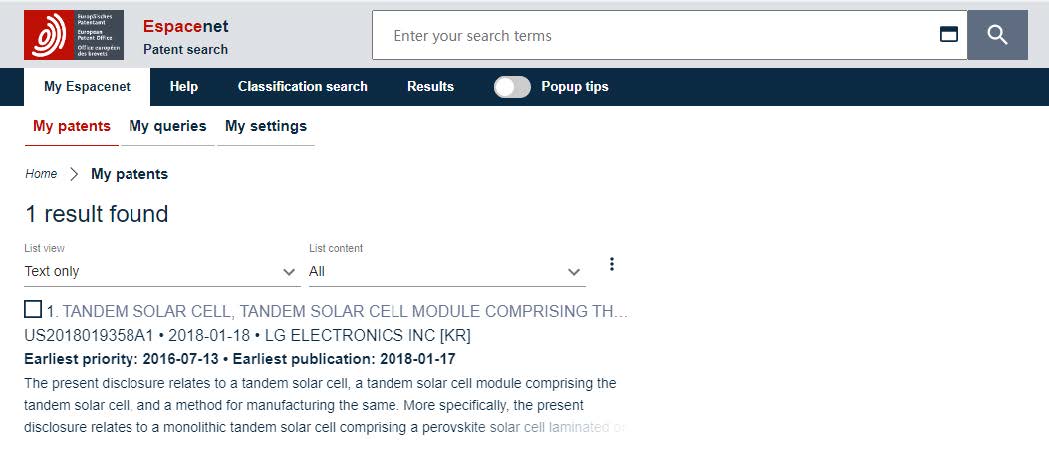Follow the Home breadcrumb link
Viewport: 1049px width, 457px height.
[41, 174]
